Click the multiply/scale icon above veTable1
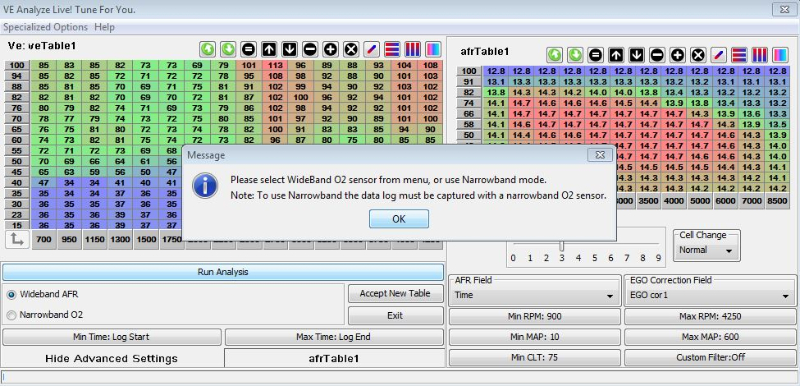 (x=351, y=49)
